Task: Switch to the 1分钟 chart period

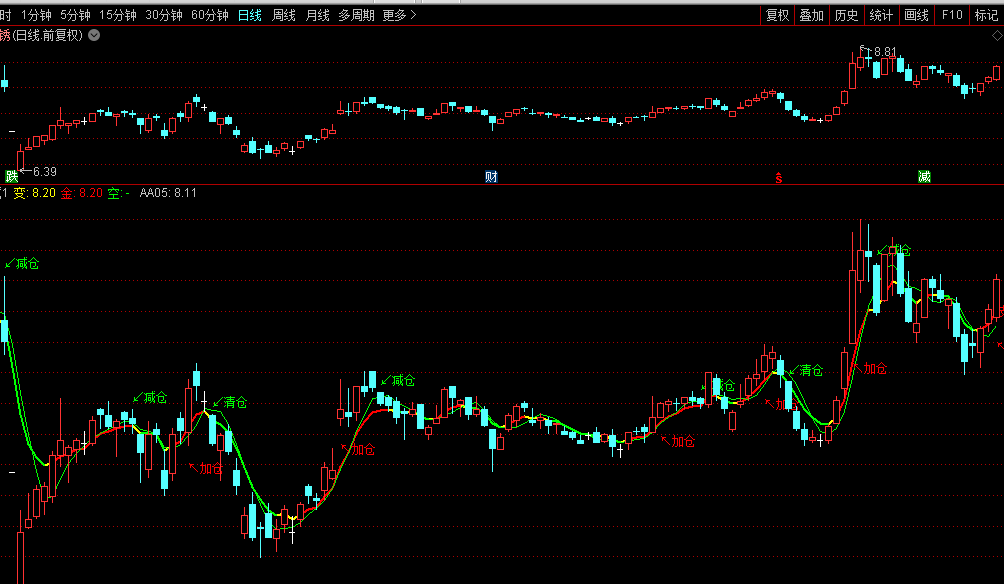Action: click(36, 15)
